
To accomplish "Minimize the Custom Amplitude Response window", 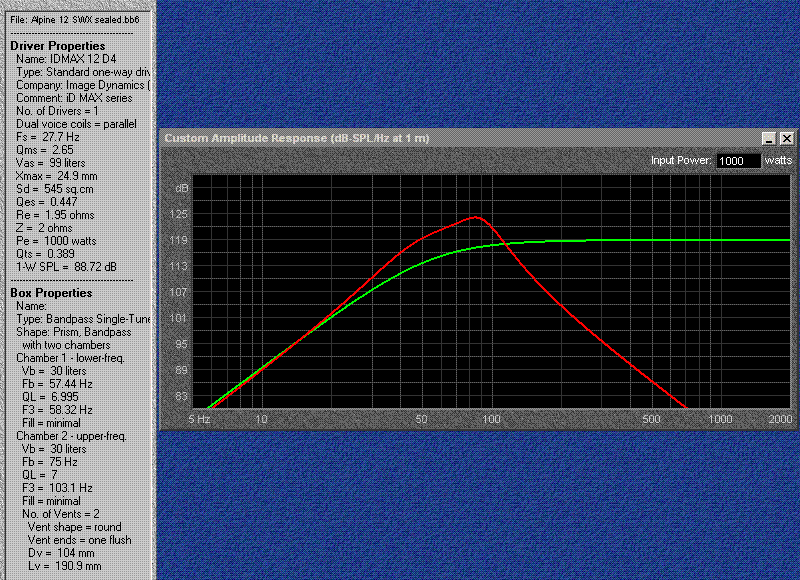I will click(769, 138).
